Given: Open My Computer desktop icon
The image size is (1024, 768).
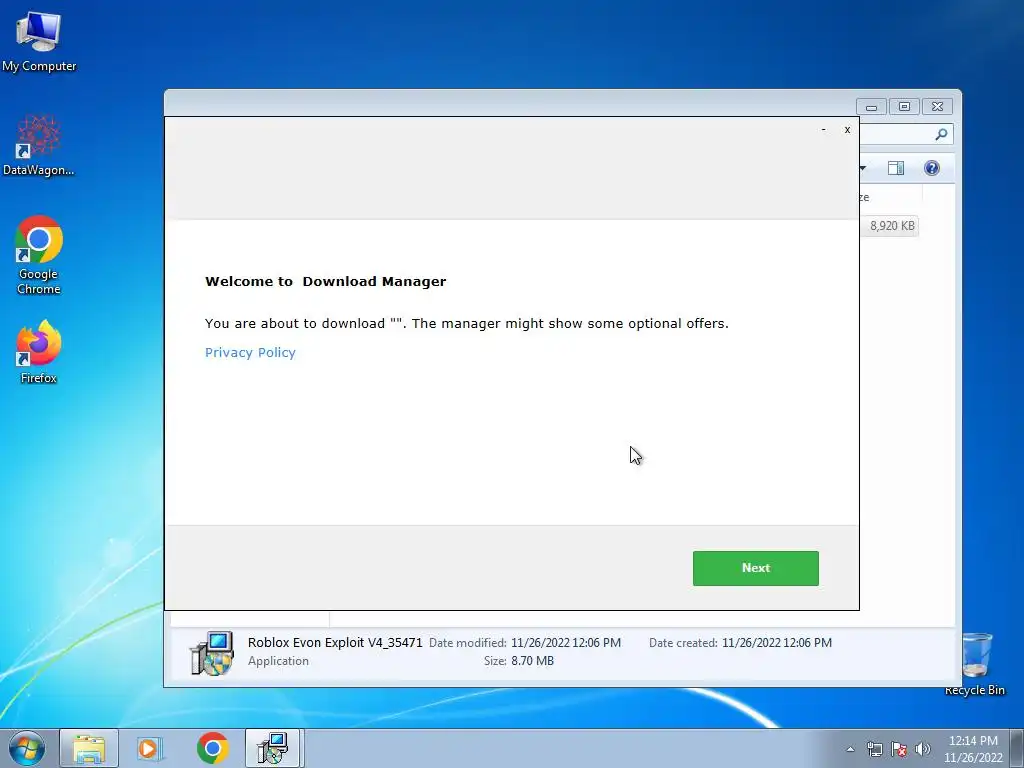Looking at the screenshot, I should pos(39,42).
